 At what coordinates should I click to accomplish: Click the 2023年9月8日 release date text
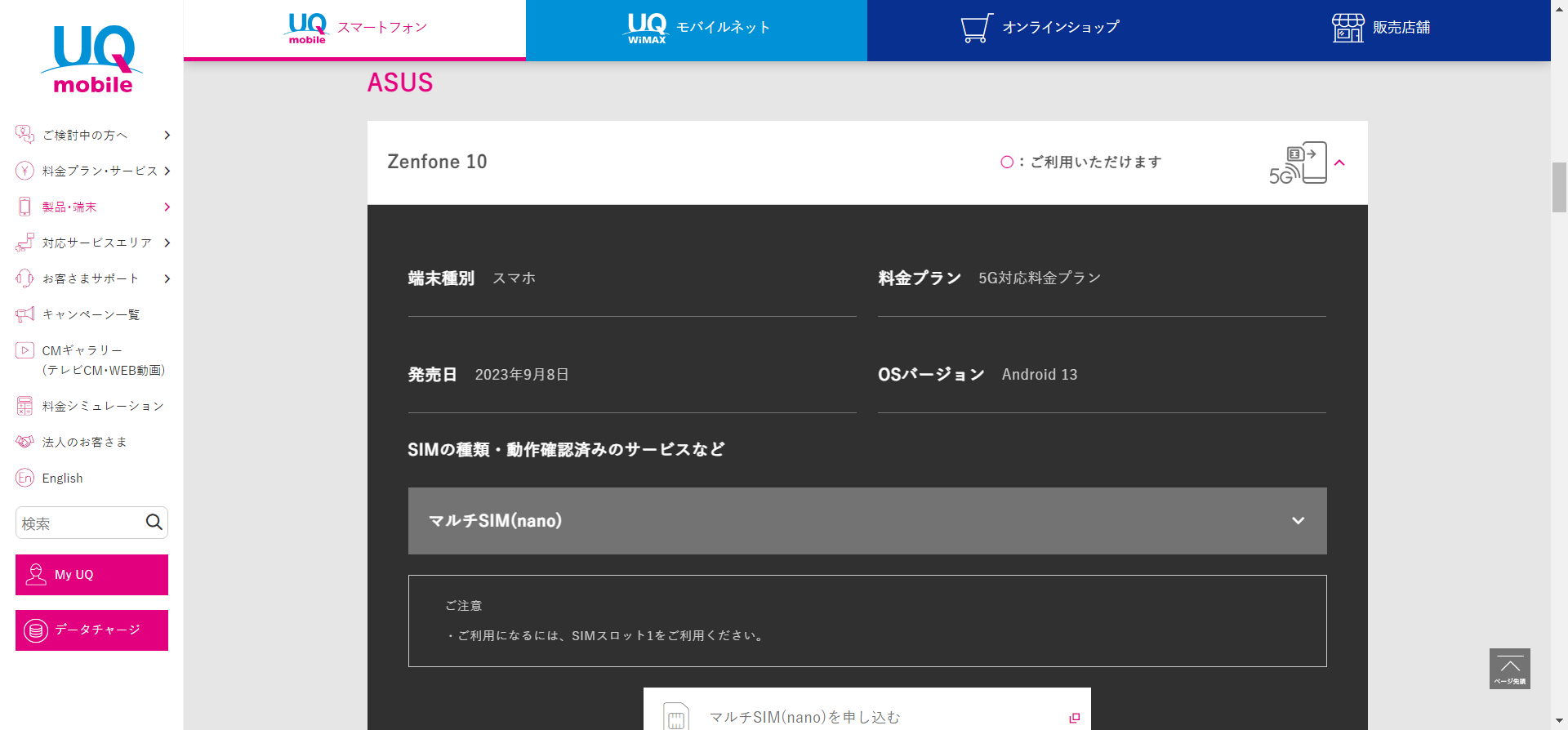(x=522, y=375)
